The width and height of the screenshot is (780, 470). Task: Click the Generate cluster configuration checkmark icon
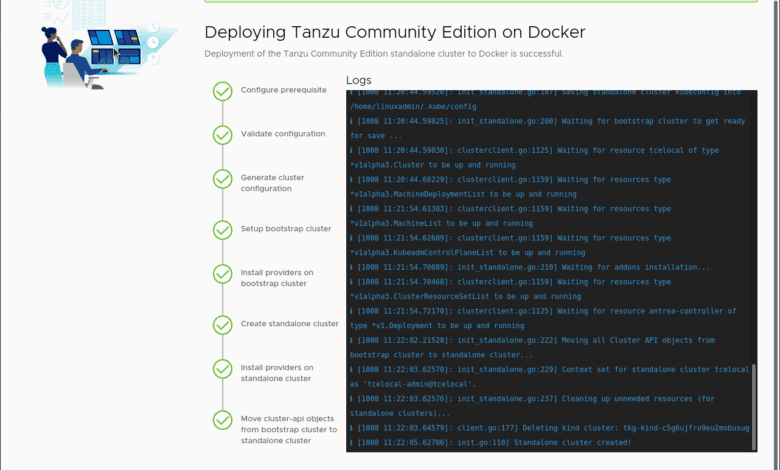pyautogui.click(x=222, y=179)
